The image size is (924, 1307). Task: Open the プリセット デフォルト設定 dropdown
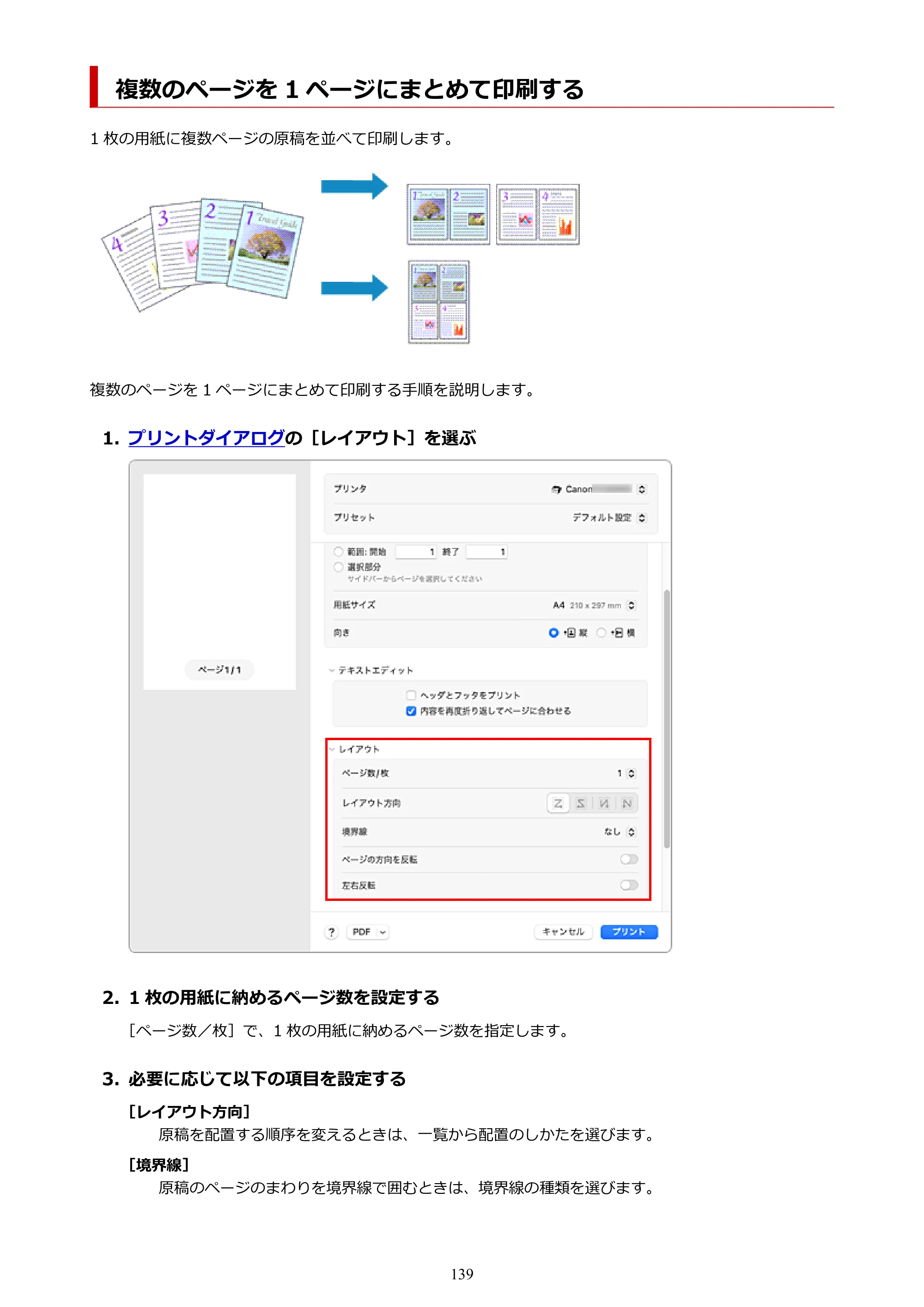(x=642, y=517)
